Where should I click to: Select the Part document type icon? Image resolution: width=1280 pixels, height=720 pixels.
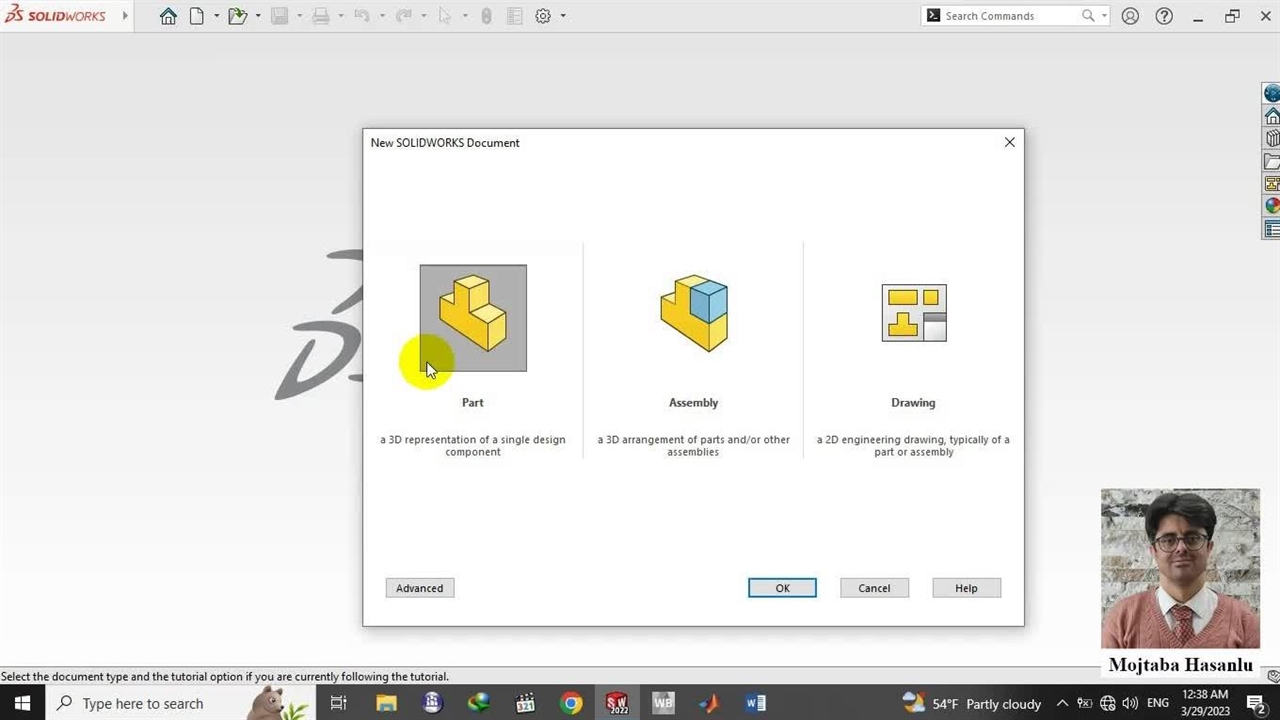pyautogui.click(x=473, y=318)
